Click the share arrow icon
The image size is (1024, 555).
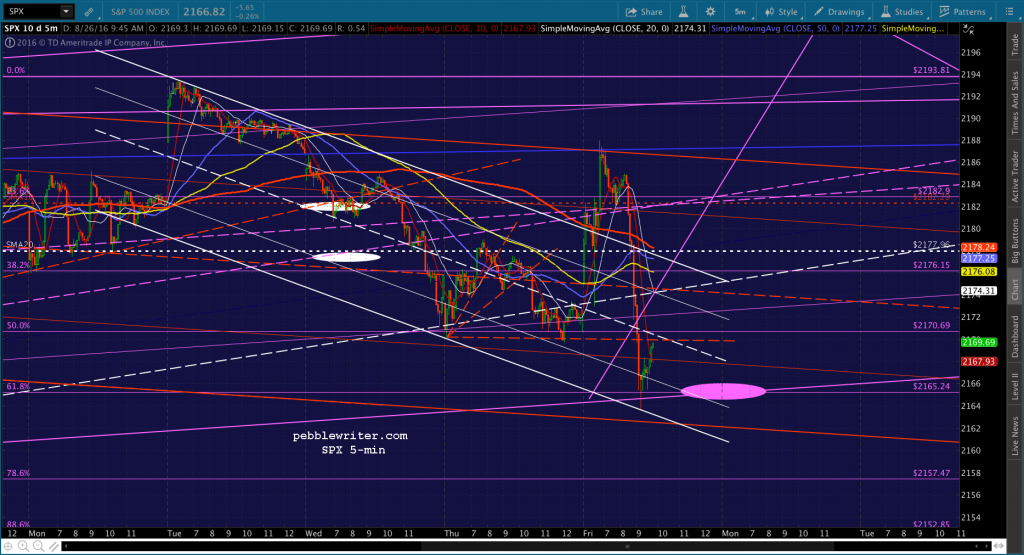coord(631,12)
